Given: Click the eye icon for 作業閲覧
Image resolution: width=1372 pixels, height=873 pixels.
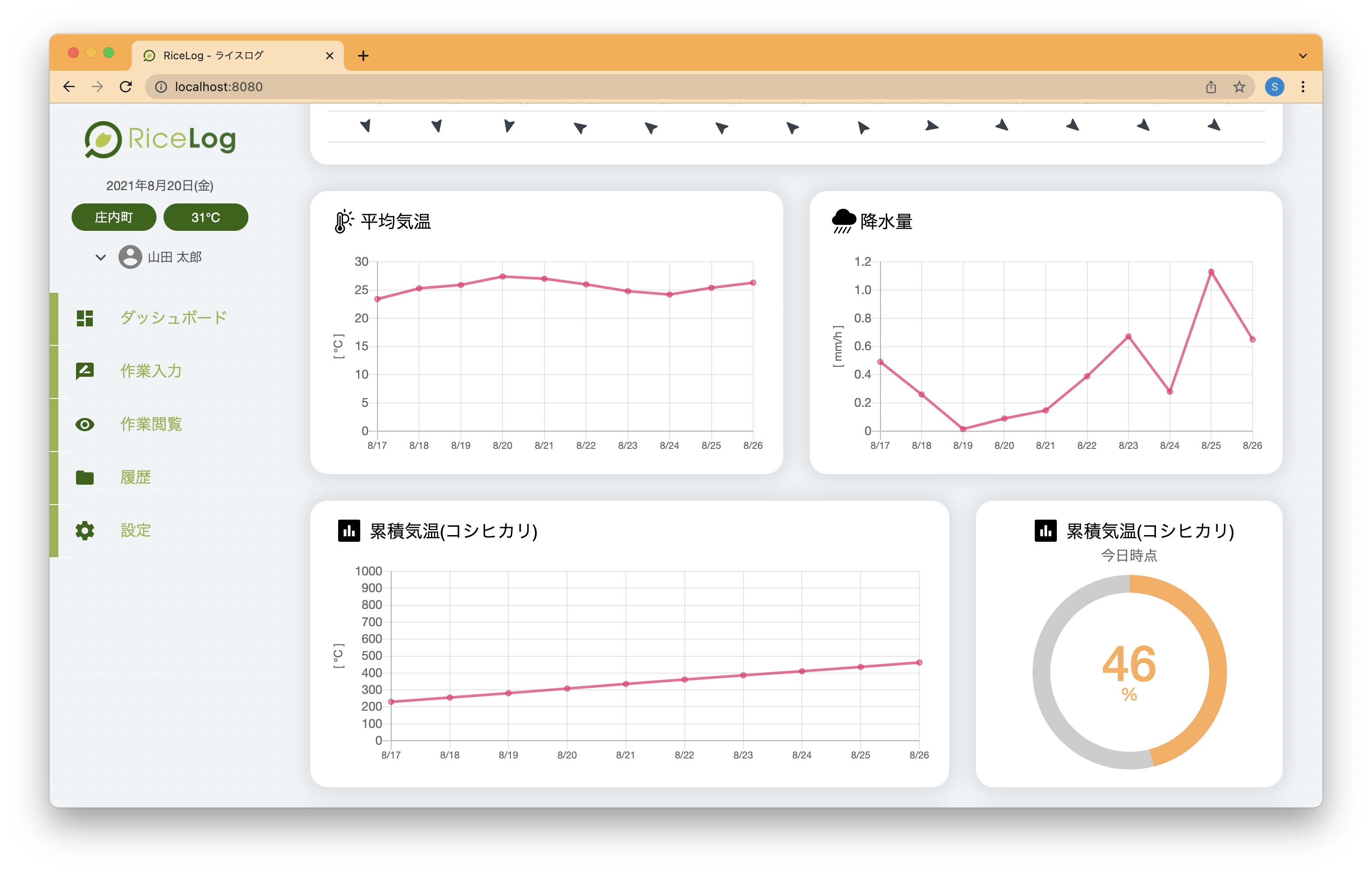Looking at the screenshot, I should click(x=85, y=424).
